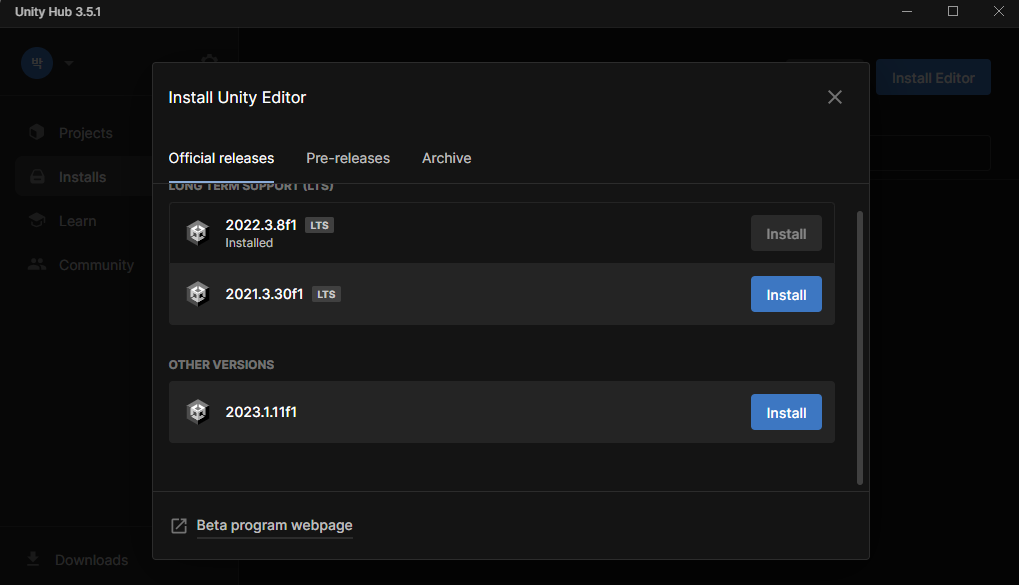The width and height of the screenshot is (1019, 585).
Task: Open Downloads at the sidebar bottom
Action: pyautogui.click(x=92, y=560)
